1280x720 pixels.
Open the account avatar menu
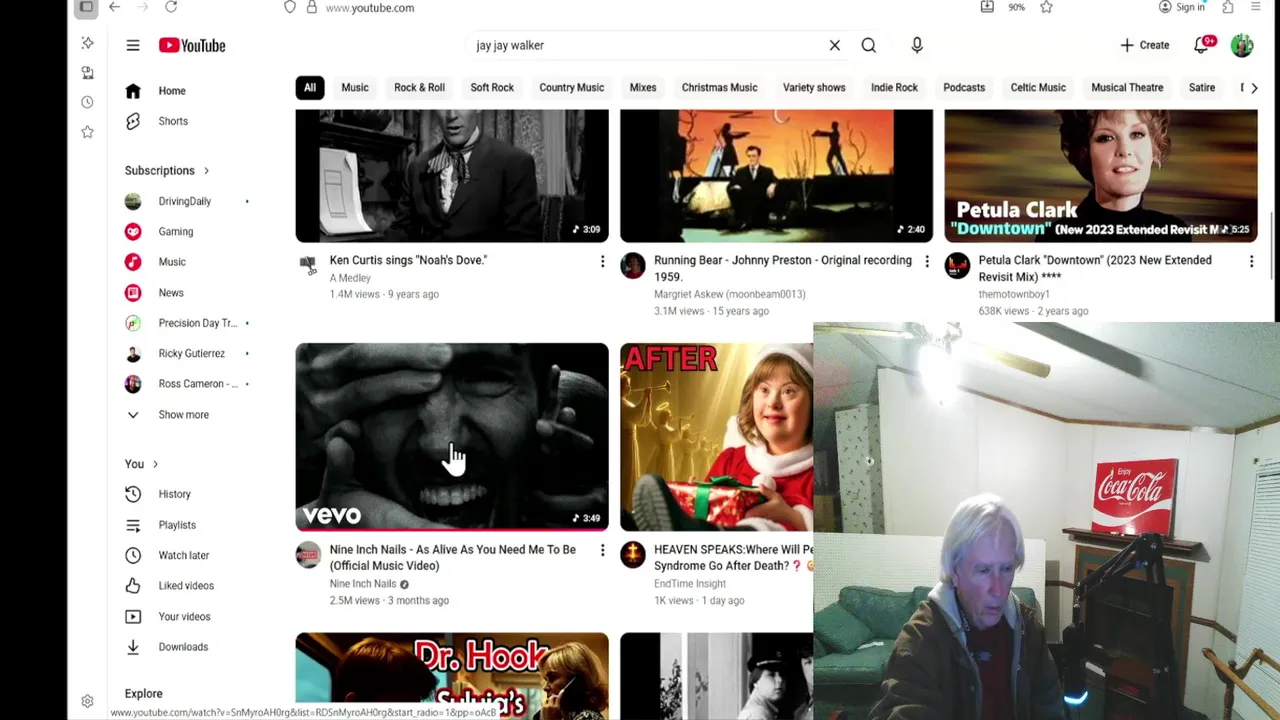pos(1242,45)
